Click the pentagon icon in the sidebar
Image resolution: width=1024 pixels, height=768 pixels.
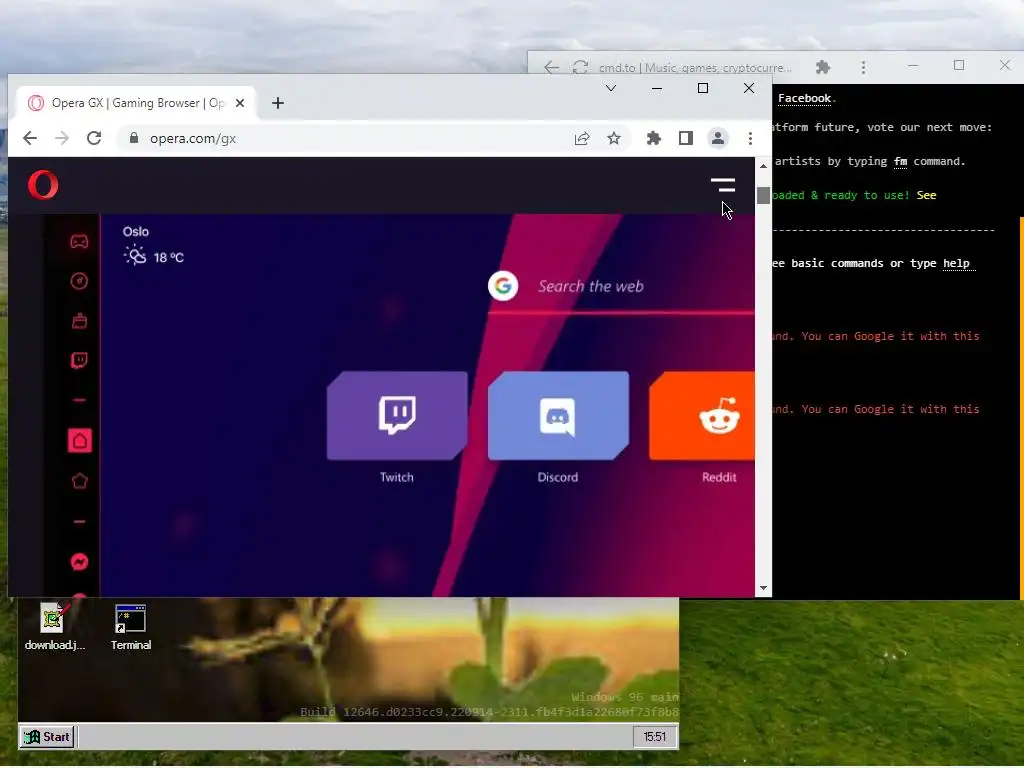click(x=79, y=481)
